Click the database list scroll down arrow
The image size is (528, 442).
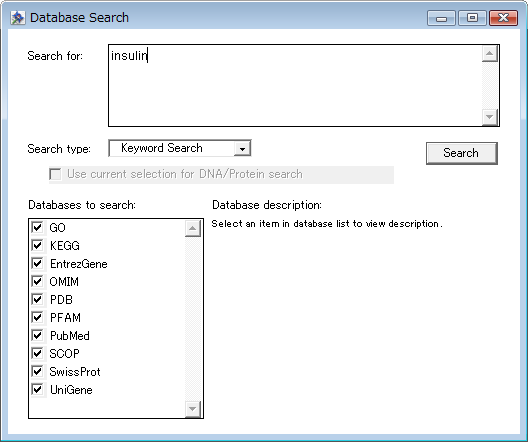coord(193,409)
